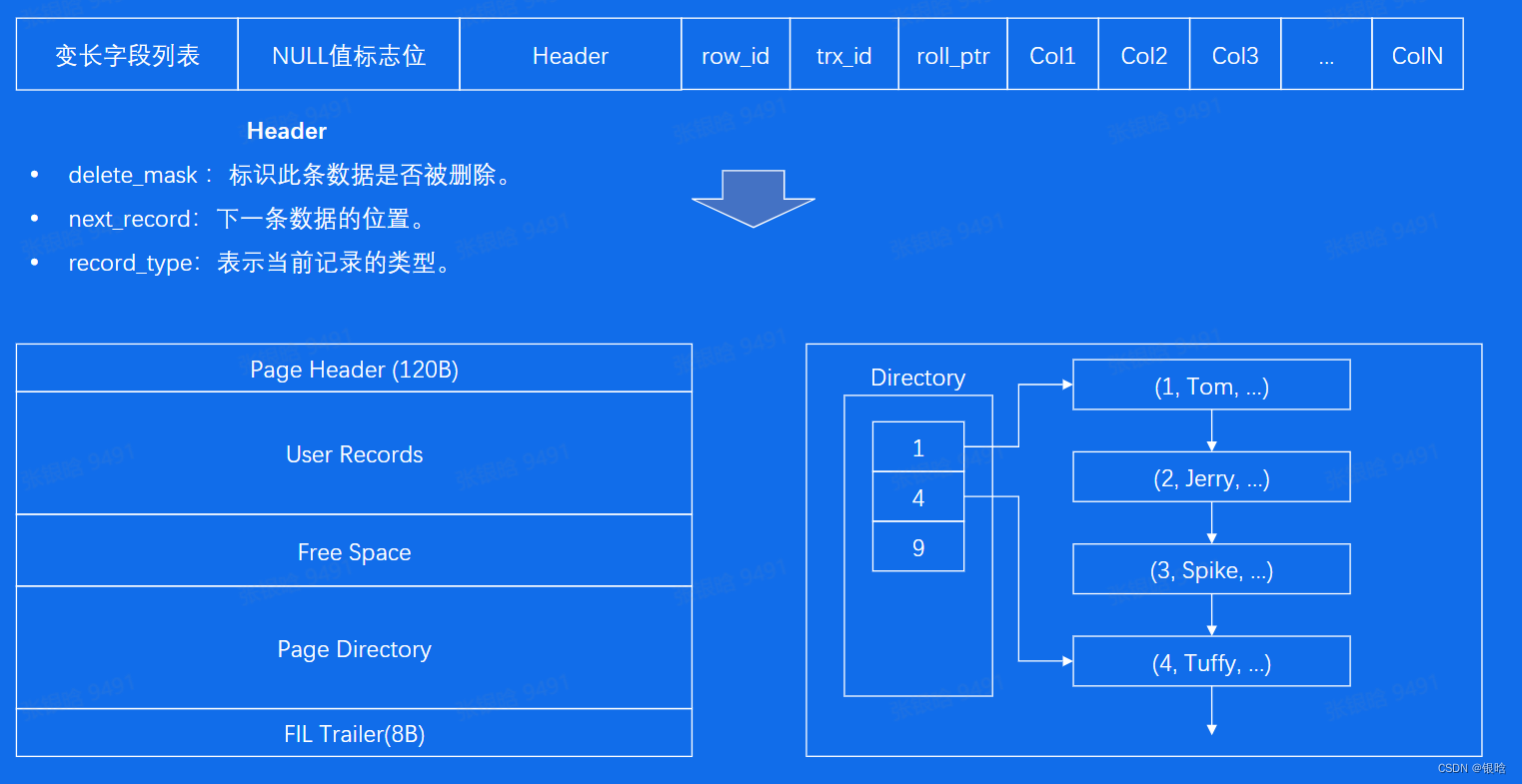Click the delete_mask bullet line

[270, 175]
